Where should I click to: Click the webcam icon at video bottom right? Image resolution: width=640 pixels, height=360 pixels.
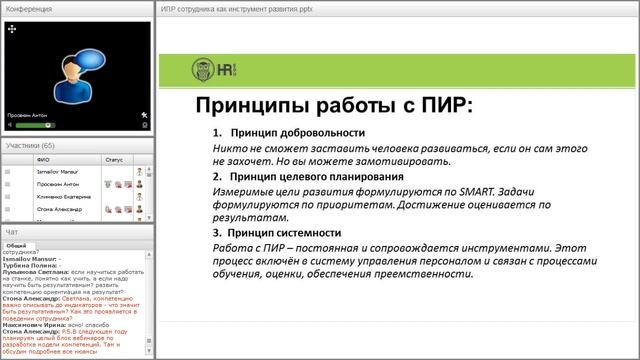click(144, 125)
